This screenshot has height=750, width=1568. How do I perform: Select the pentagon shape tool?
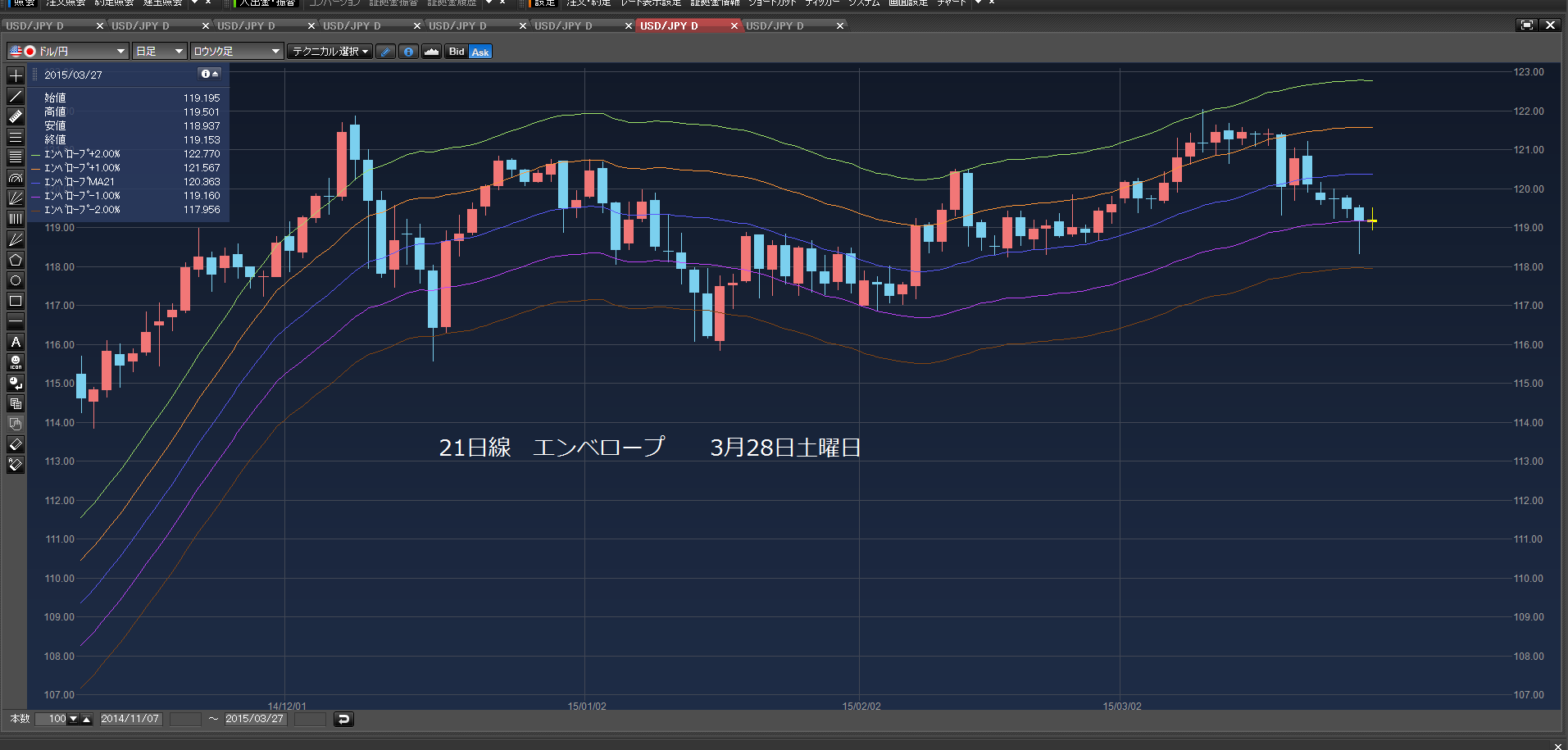(x=16, y=260)
